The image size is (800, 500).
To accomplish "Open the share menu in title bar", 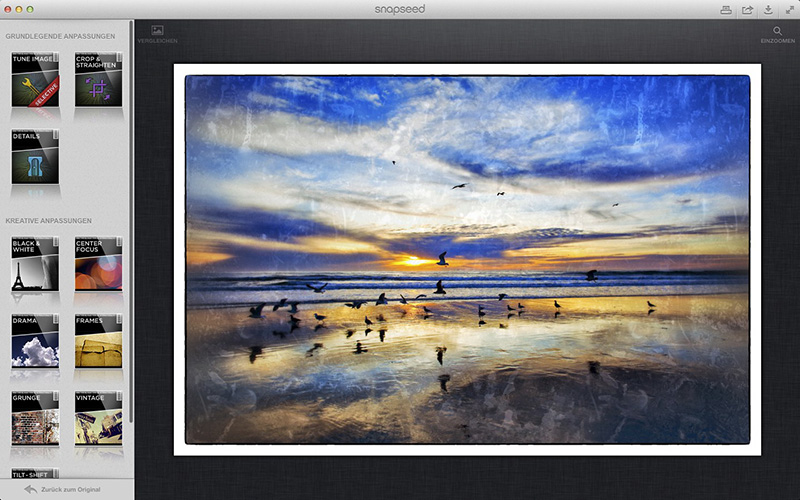I will pos(747,9).
